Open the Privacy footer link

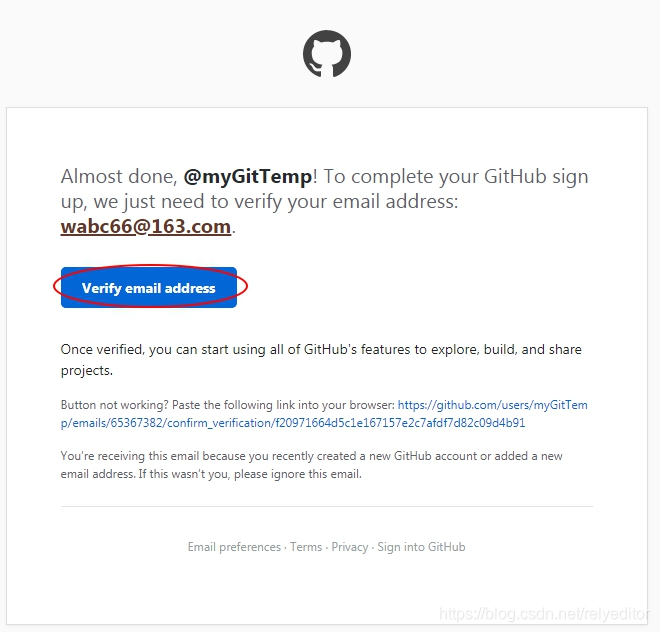click(350, 547)
